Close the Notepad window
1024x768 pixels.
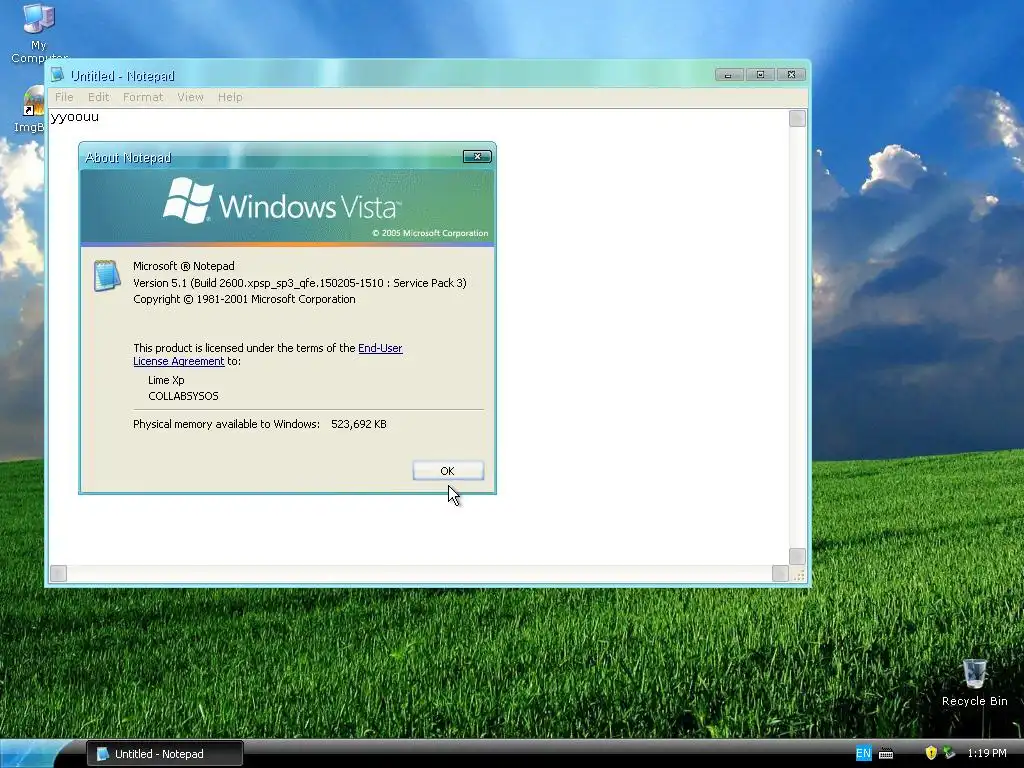pos(792,75)
